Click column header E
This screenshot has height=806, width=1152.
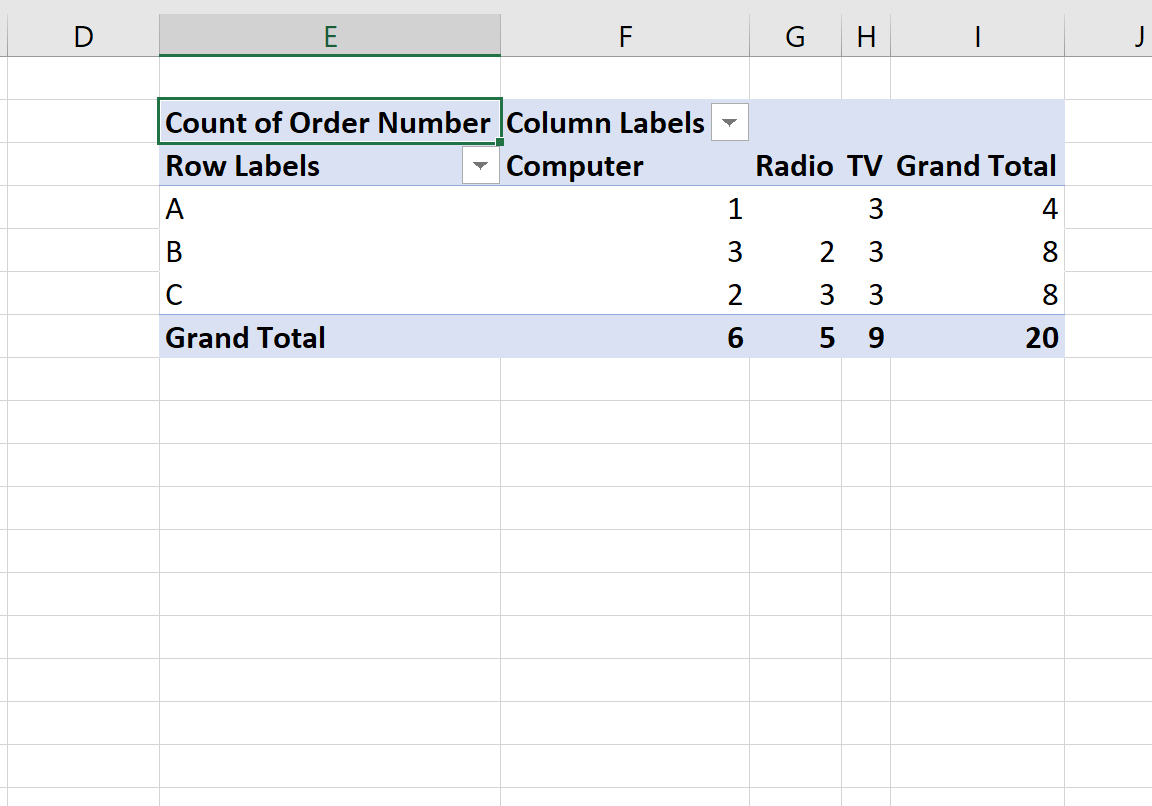click(x=330, y=36)
